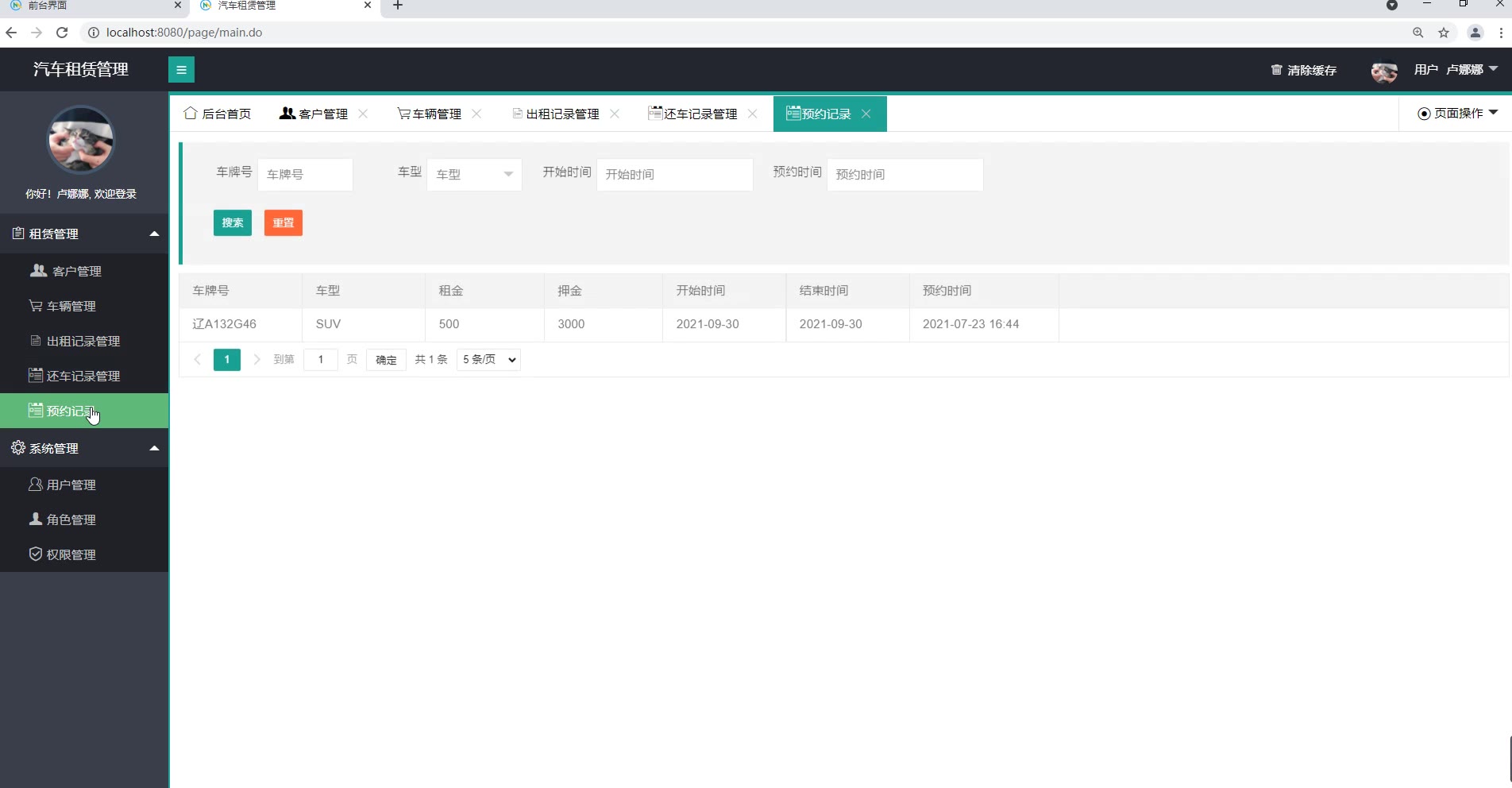Screen dimensions: 1512x788
Task: Open 预约记录 in the sidebar
Action: tap(84, 411)
